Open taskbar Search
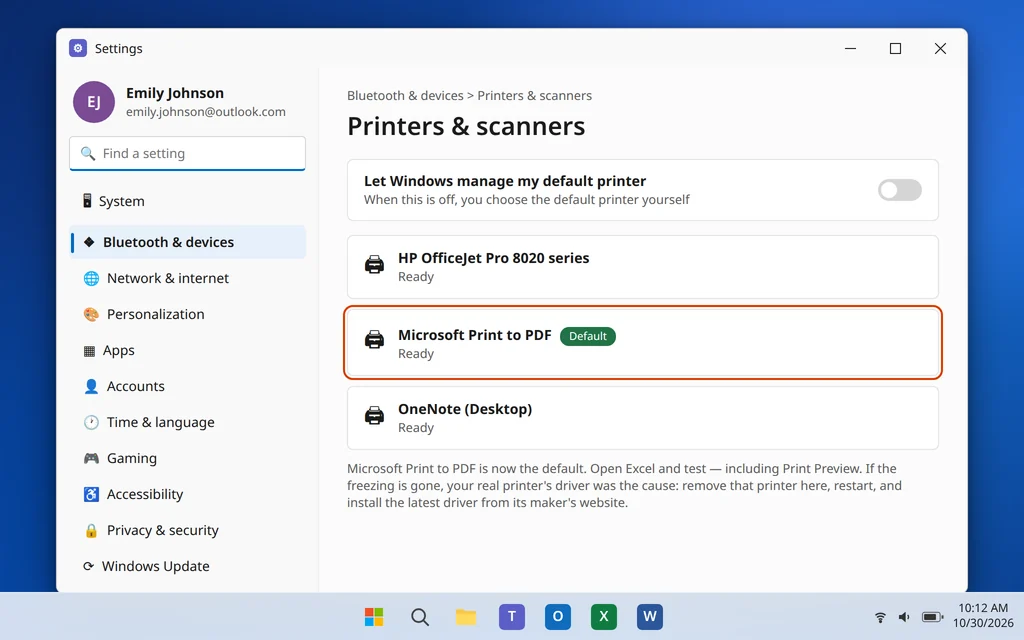The width and height of the screenshot is (1024, 640). click(x=420, y=616)
